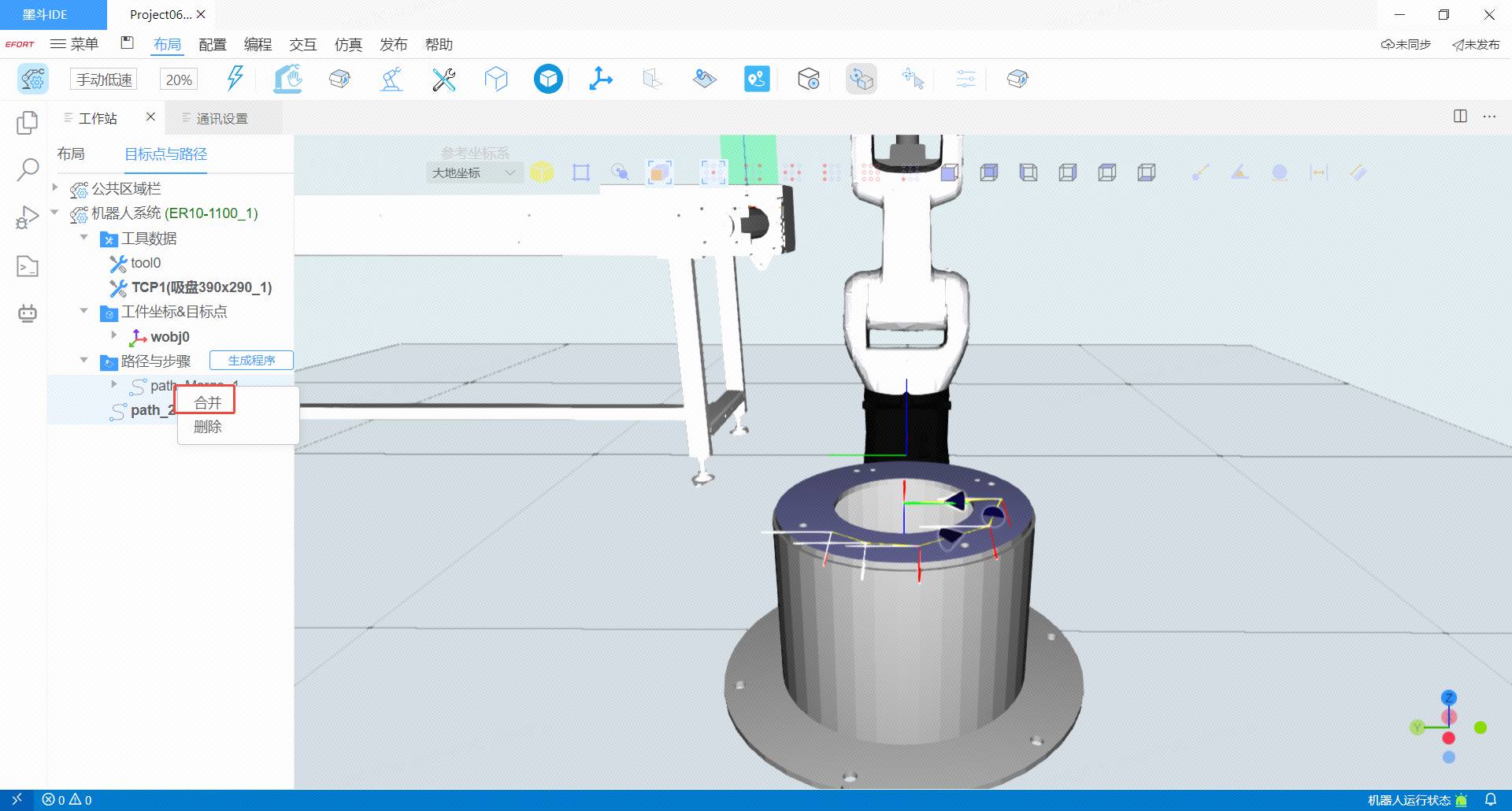The image size is (1512, 811).
Task: Open the robot arm icon in toolbar
Action: coord(391,79)
